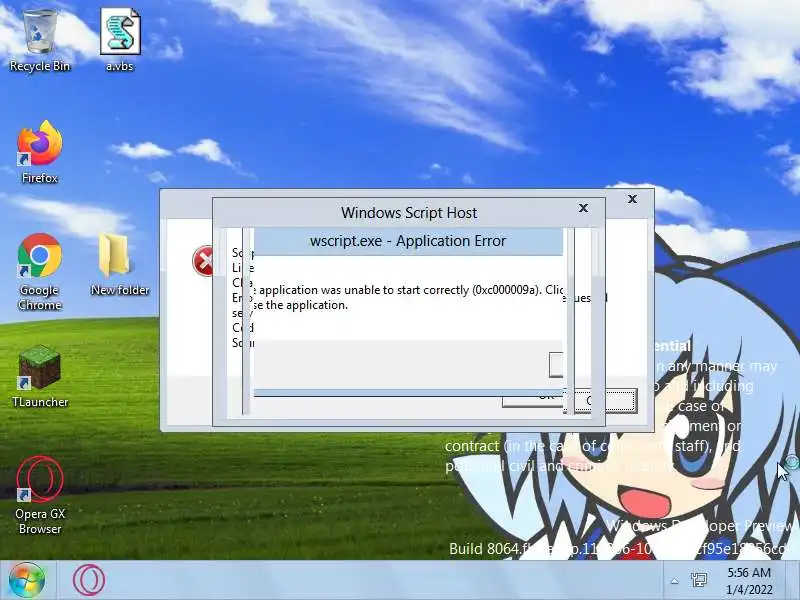Click the network tray icon

(x=698, y=580)
